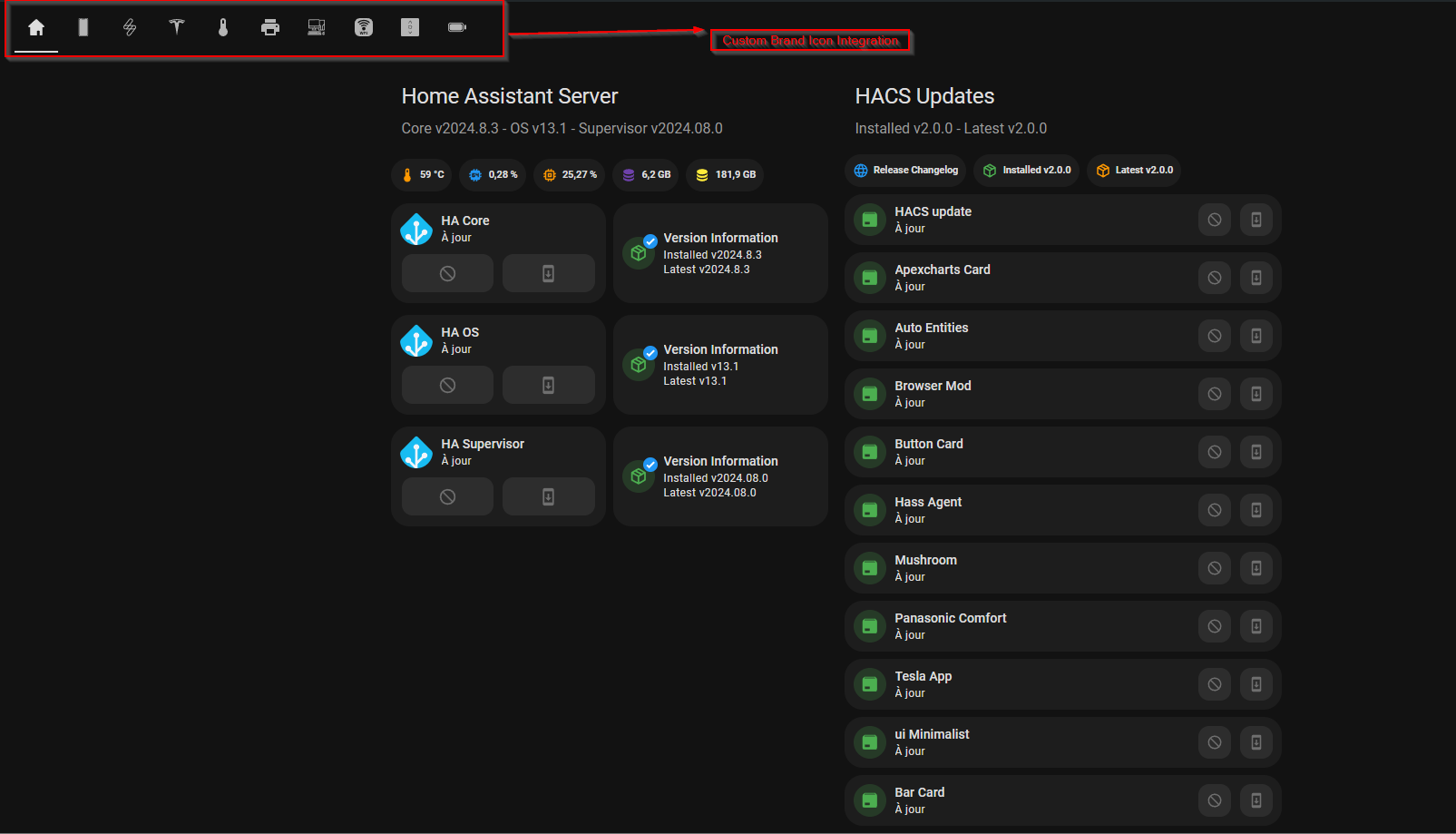Click the green Browser Mod package icon
The height and width of the screenshot is (834, 1456).
(x=869, y=394)
